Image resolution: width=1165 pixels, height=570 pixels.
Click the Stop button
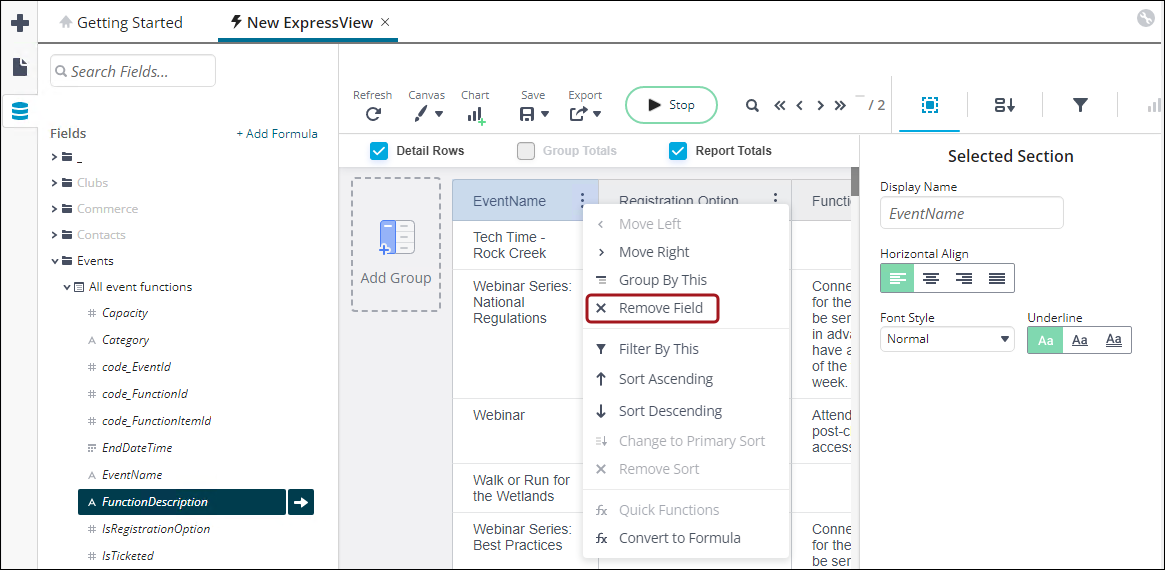click(672, 105)
